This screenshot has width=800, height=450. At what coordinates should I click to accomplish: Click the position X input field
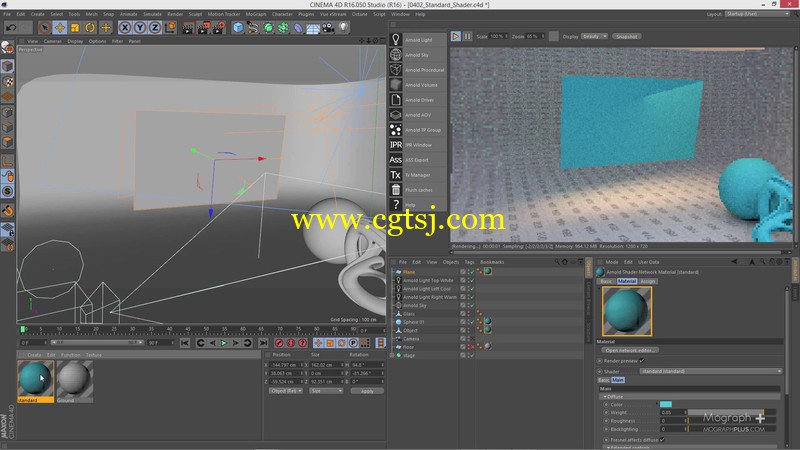285,365
